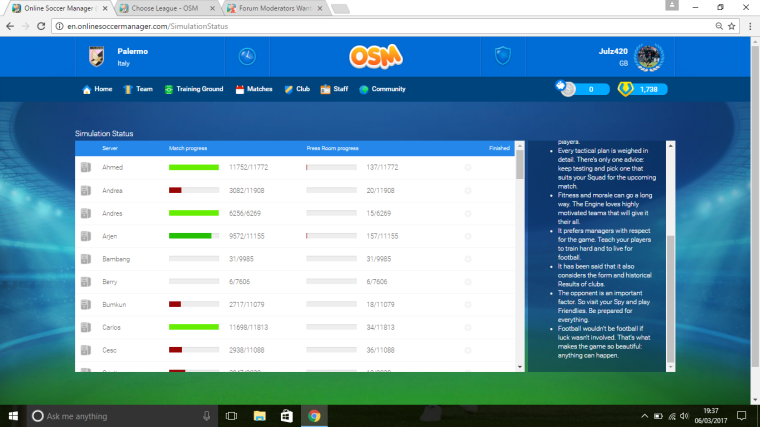Viewport: 760px width, 427px height.
Task: Click the club funds balance showing 0
Action: [591, 89]
